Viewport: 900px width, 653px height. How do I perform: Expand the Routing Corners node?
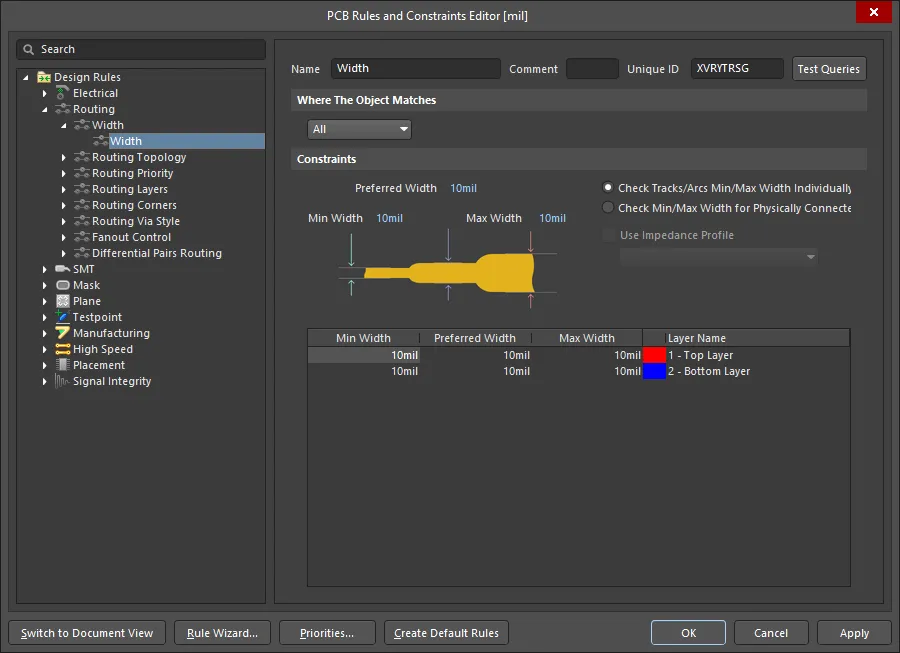coord(64,205)
